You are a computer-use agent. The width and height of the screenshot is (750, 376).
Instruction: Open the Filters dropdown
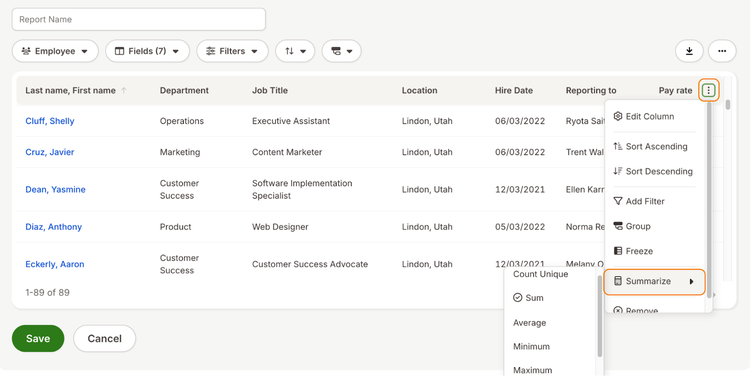point(232,51)
